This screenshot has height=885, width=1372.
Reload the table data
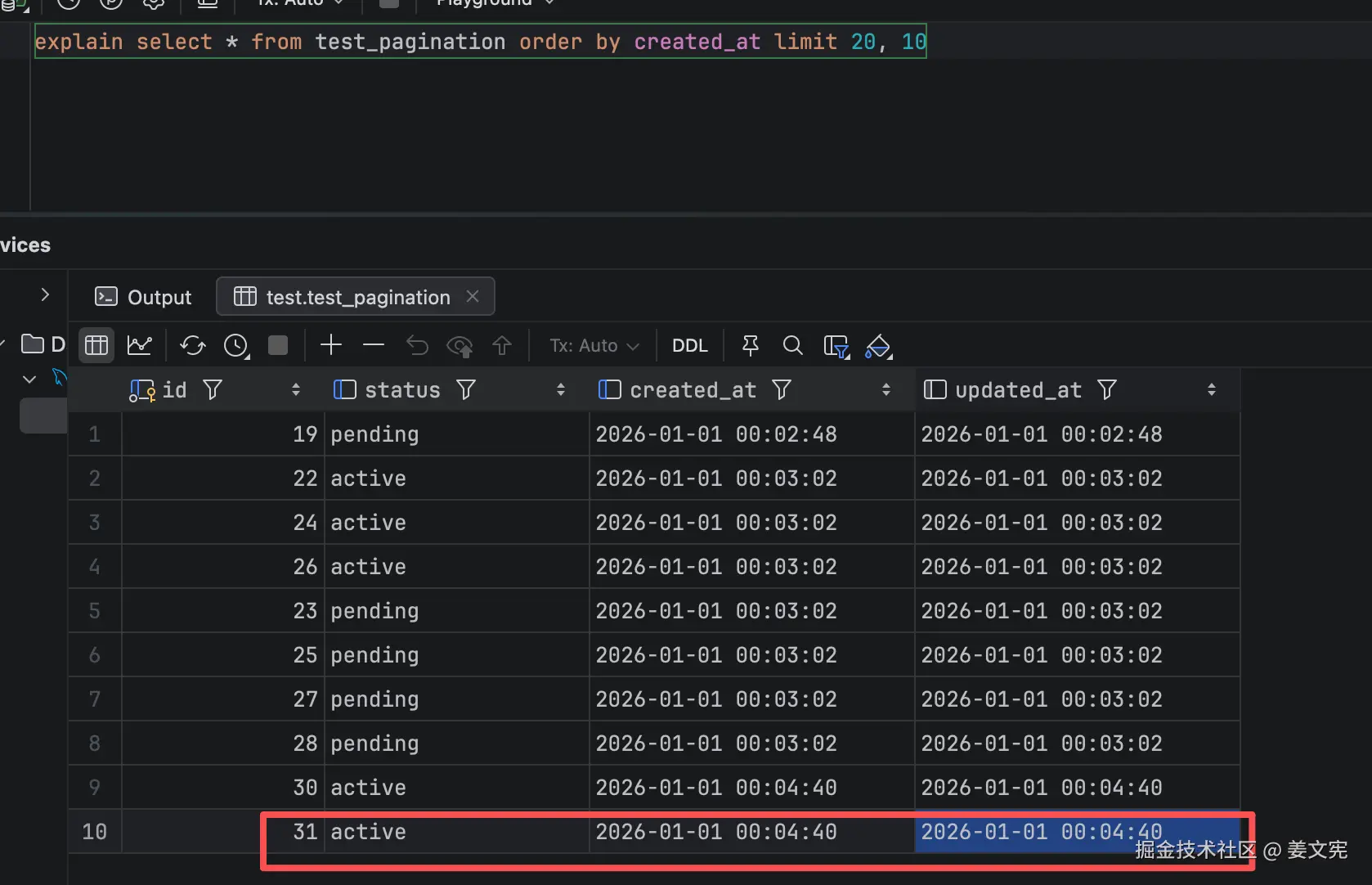pyautogui.click(x=193, y=345)
